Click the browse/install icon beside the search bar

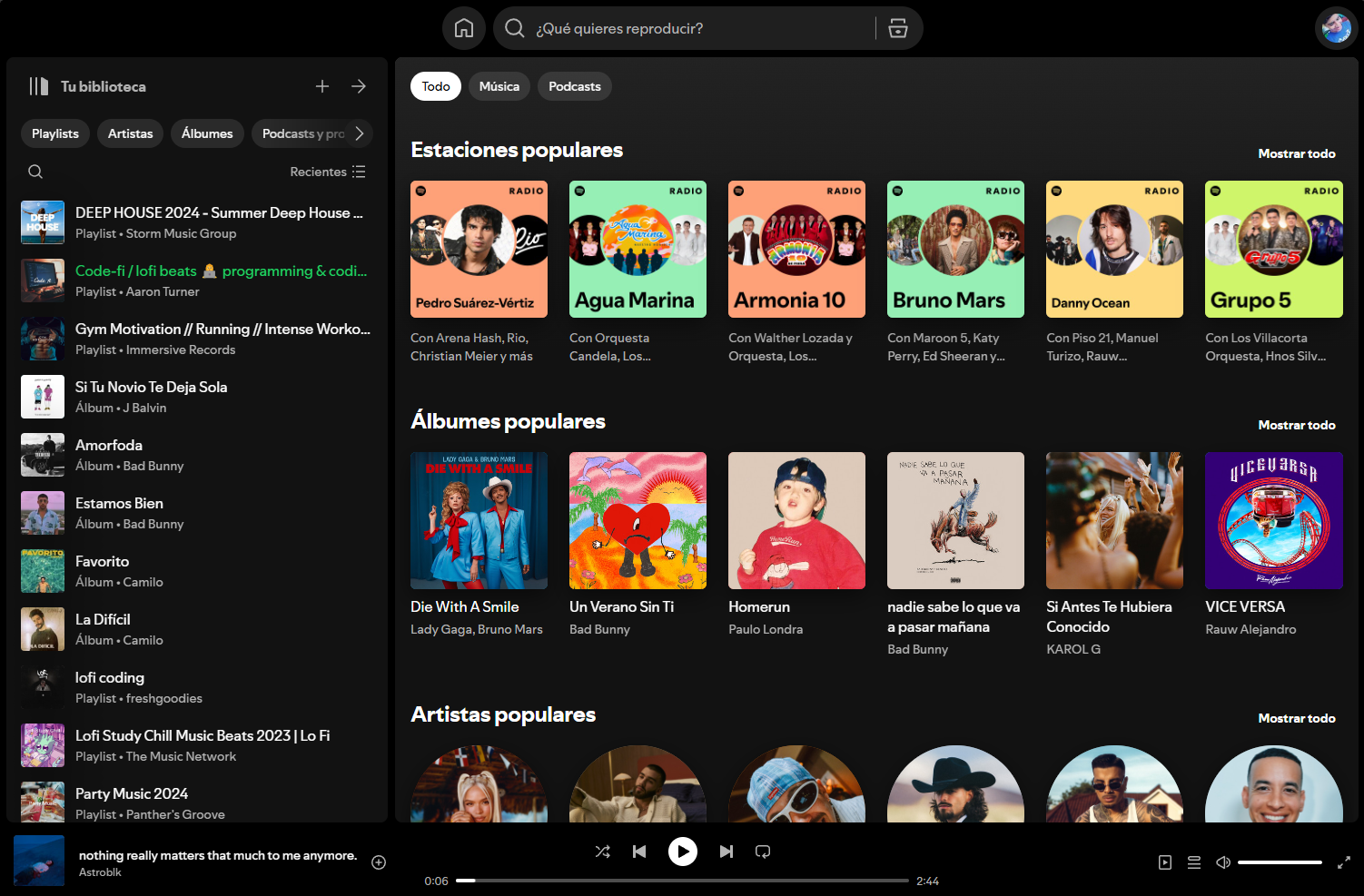(x=897, y=28)
